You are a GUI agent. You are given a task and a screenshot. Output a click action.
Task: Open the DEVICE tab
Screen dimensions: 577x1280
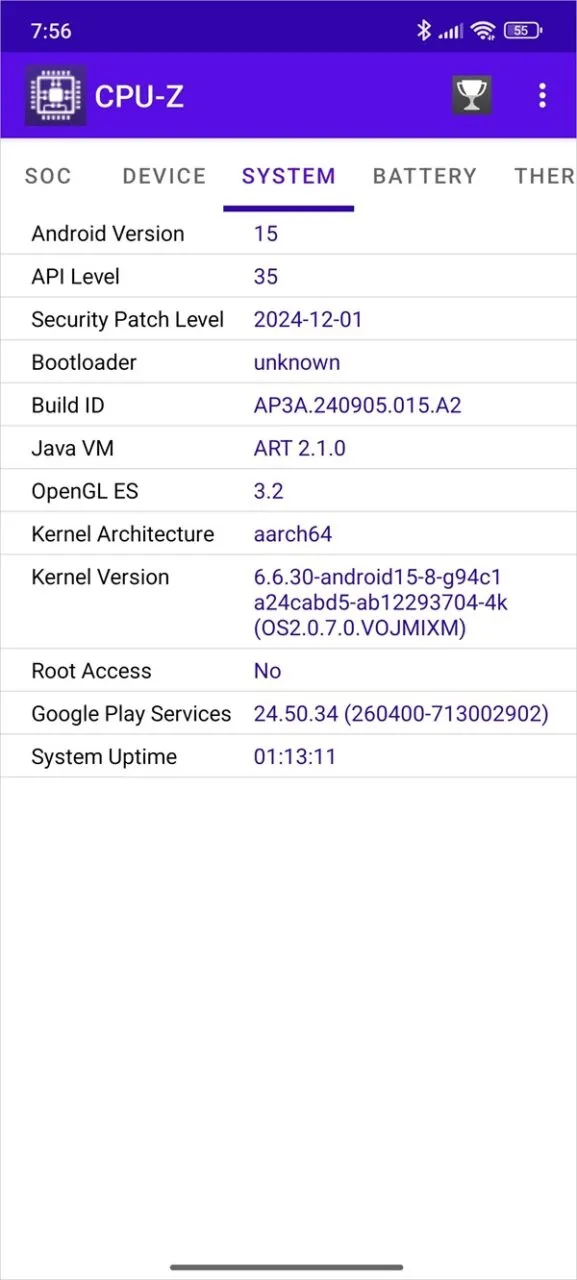[163, 176]
